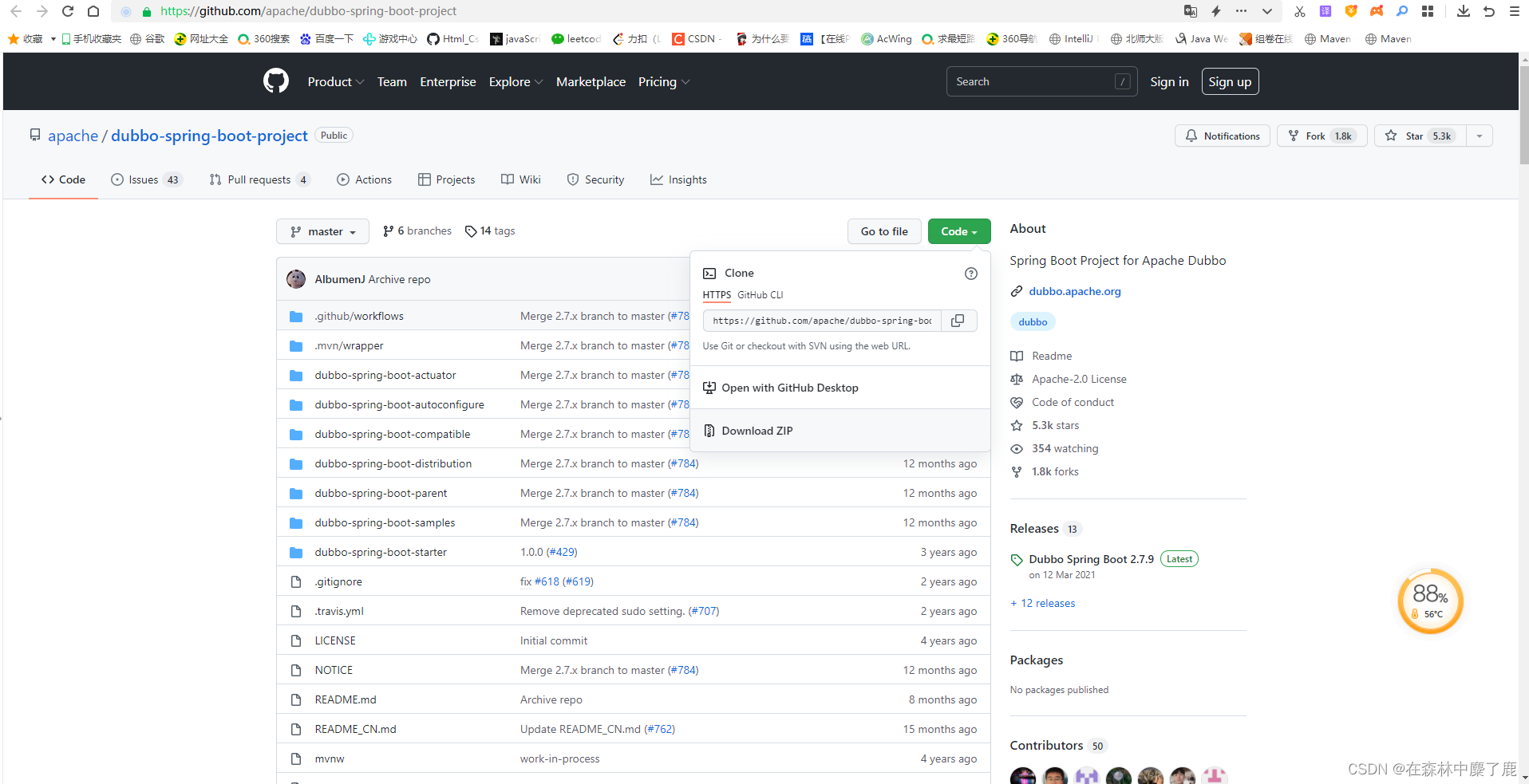Choose Download ZIP
The image size is (1529, 784).
tap(840, 431)
